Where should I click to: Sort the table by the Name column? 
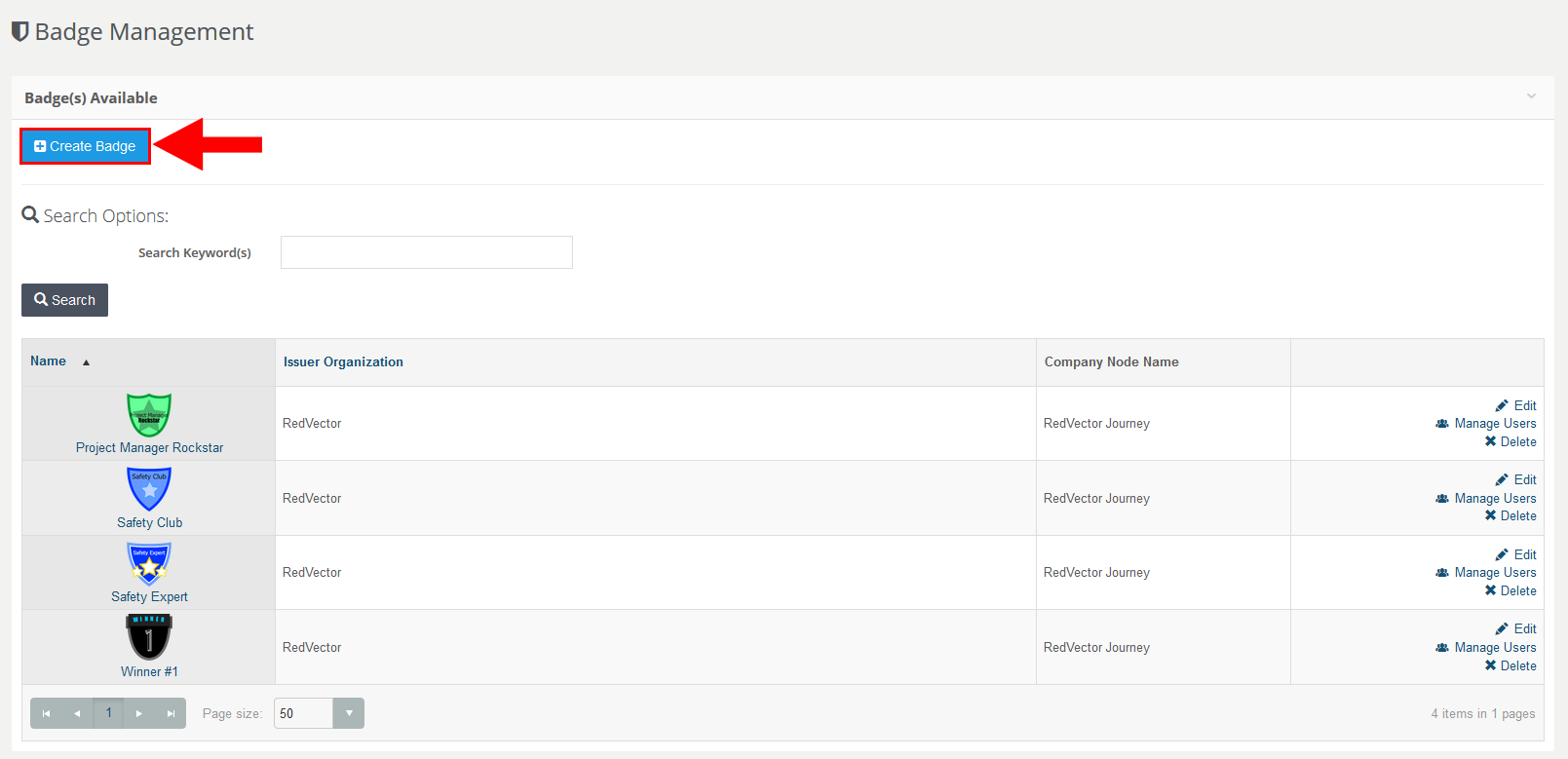pos(49,361)
